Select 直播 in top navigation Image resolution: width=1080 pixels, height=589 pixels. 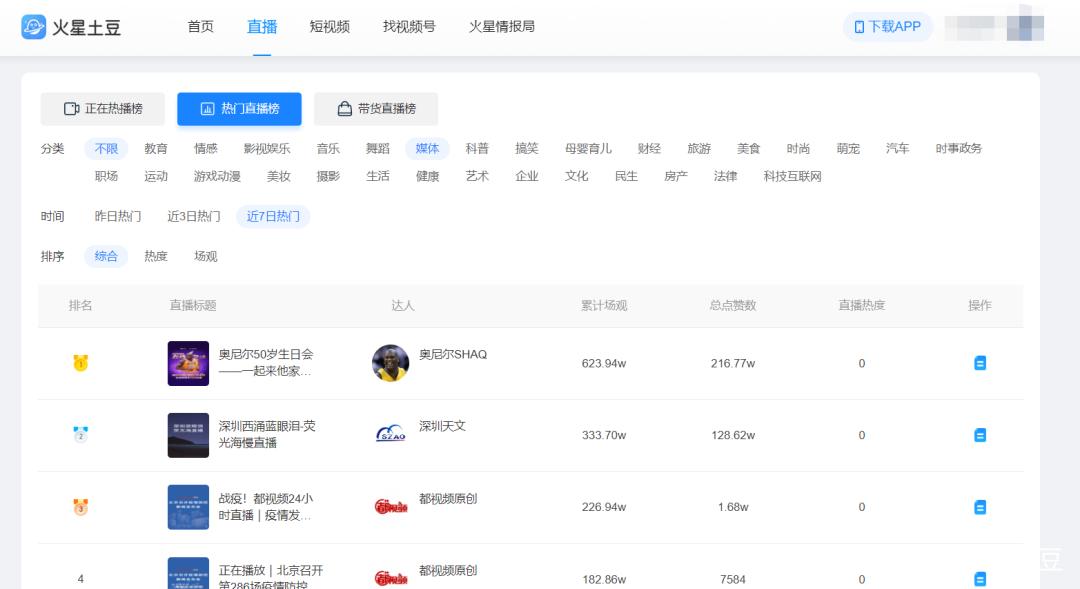click(262, 27)
